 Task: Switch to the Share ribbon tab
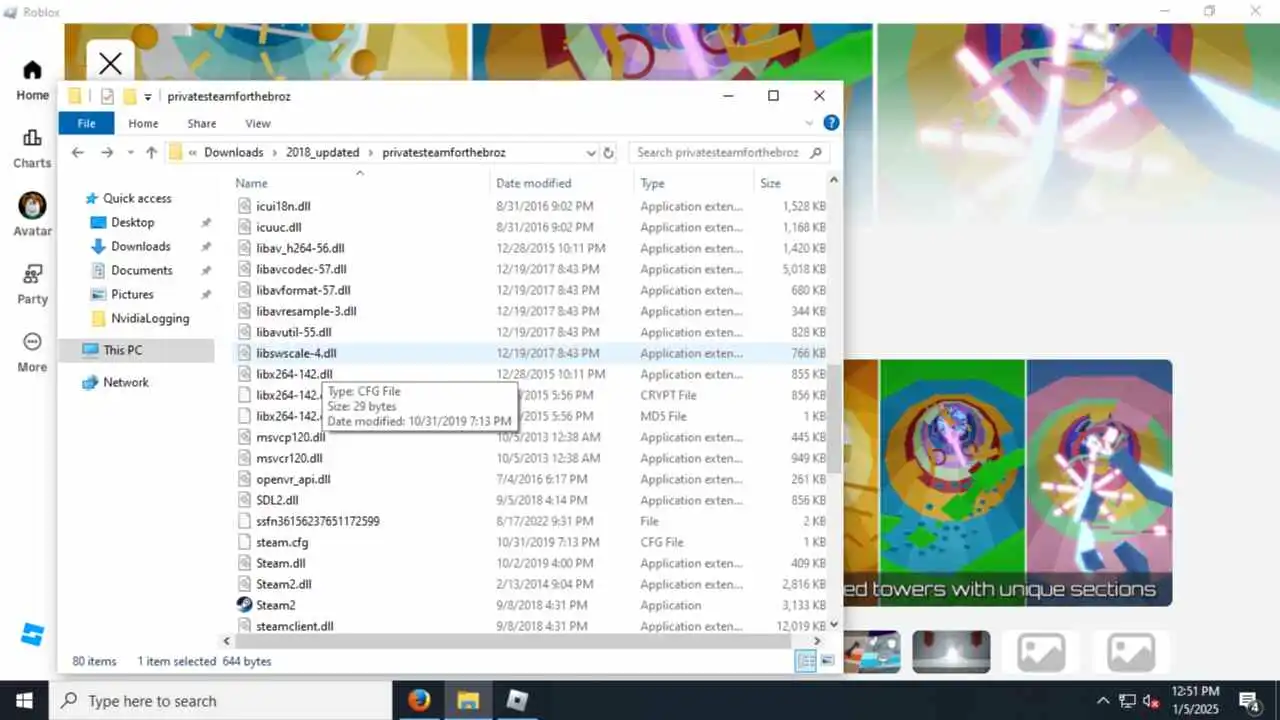(201, 123)
